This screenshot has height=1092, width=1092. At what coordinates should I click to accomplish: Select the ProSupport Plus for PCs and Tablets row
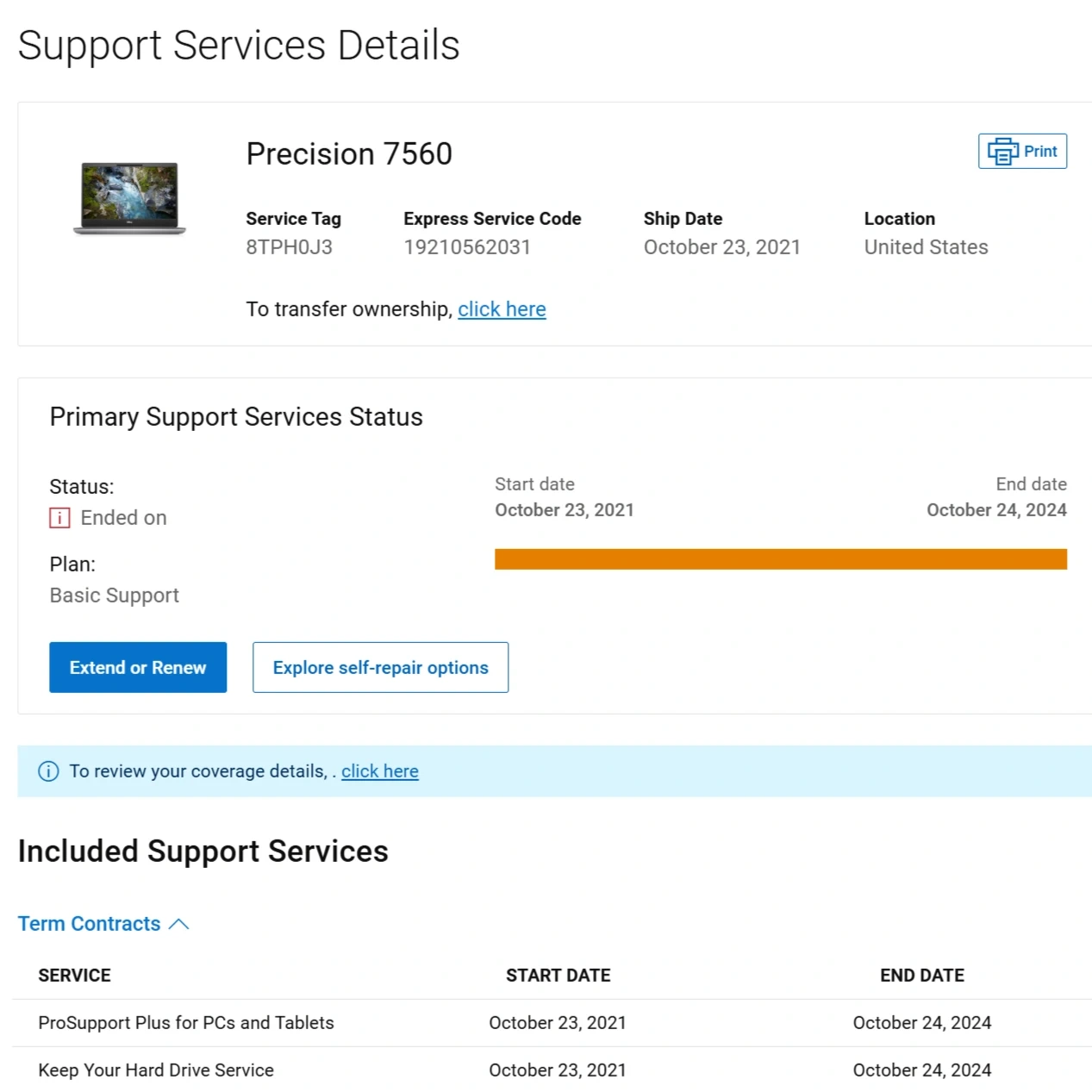point(186,1023)
